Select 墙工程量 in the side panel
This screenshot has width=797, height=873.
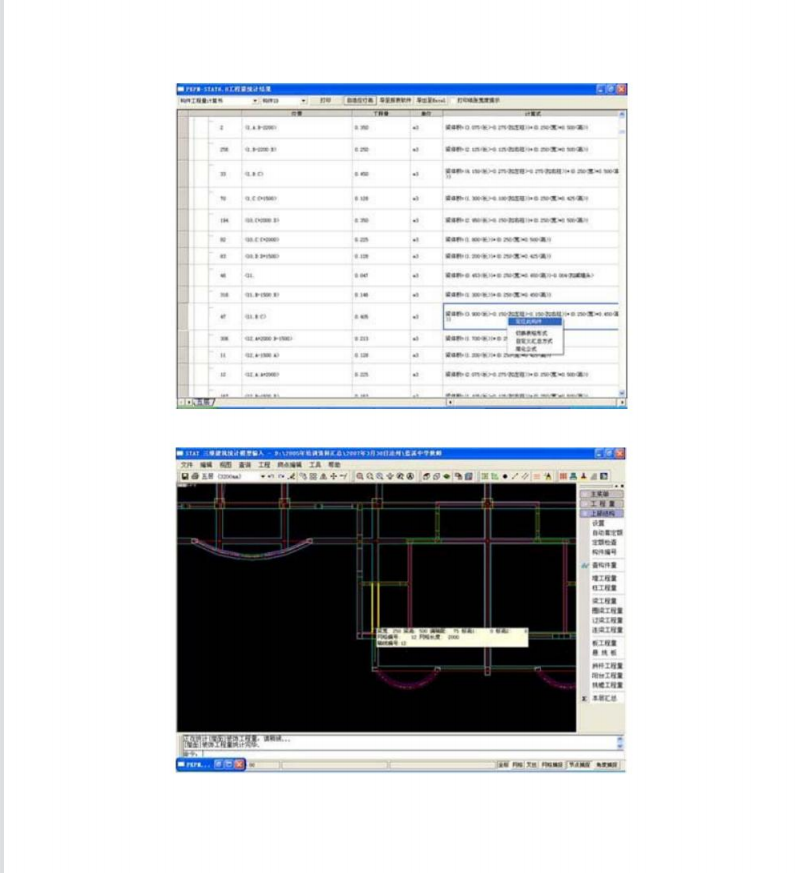[604, 578]
